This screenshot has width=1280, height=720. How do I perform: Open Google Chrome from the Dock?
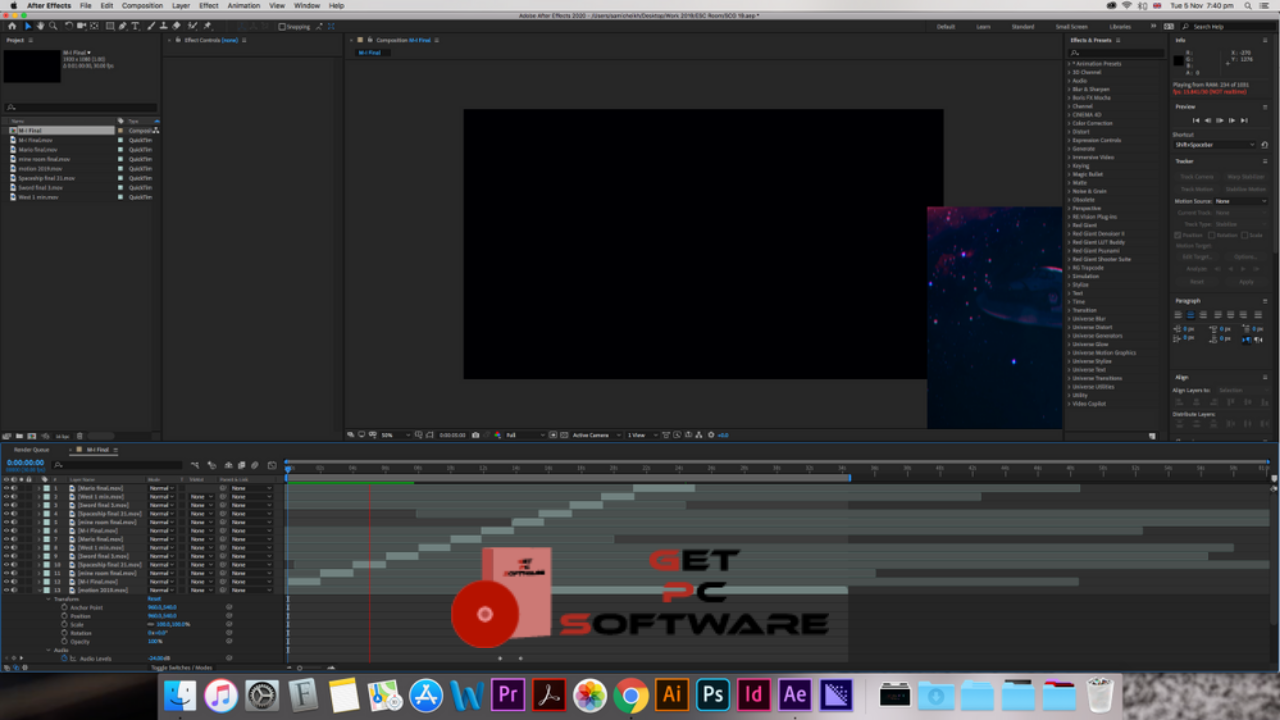(631, 694)
